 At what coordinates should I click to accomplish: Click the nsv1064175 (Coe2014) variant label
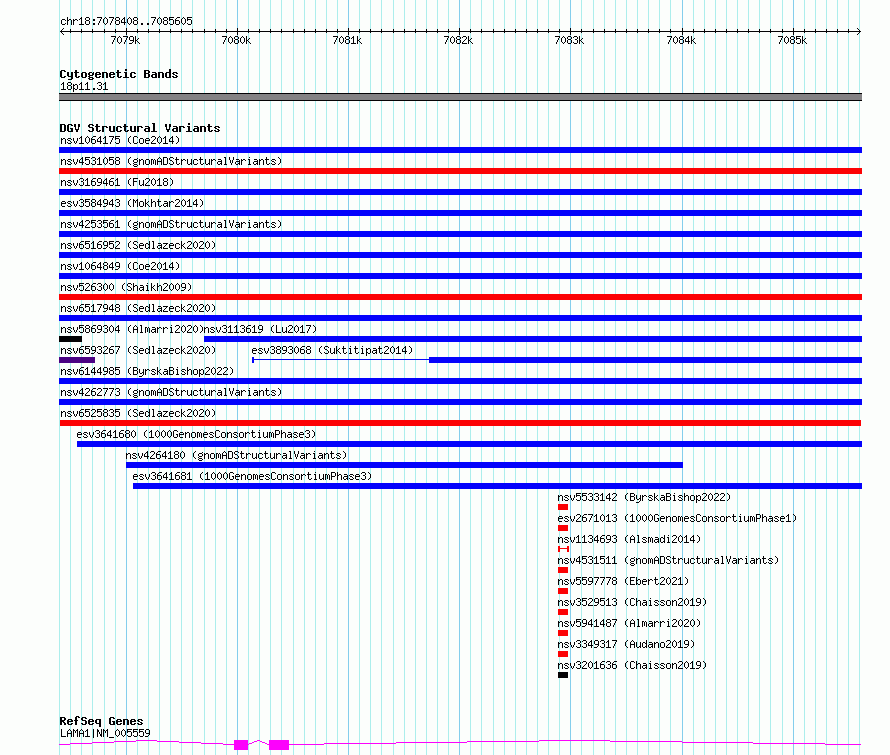click(x=120, y=140)
